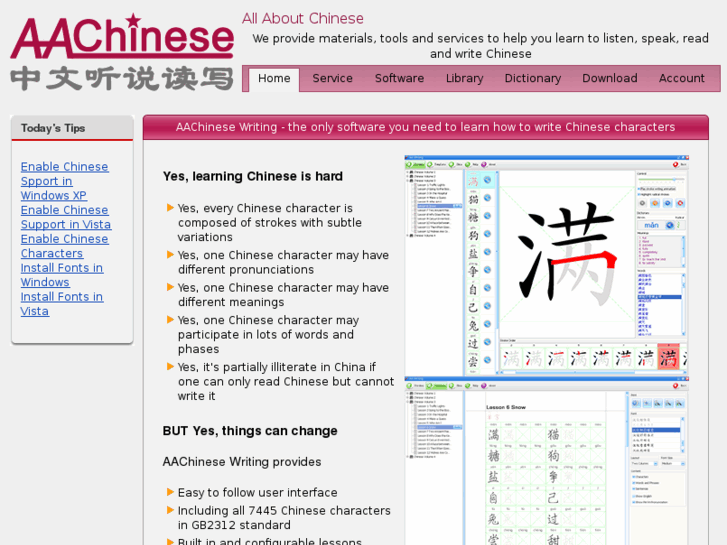Go to the Library tab
This screenshot has width=727, height=545.
coord(465,78)
